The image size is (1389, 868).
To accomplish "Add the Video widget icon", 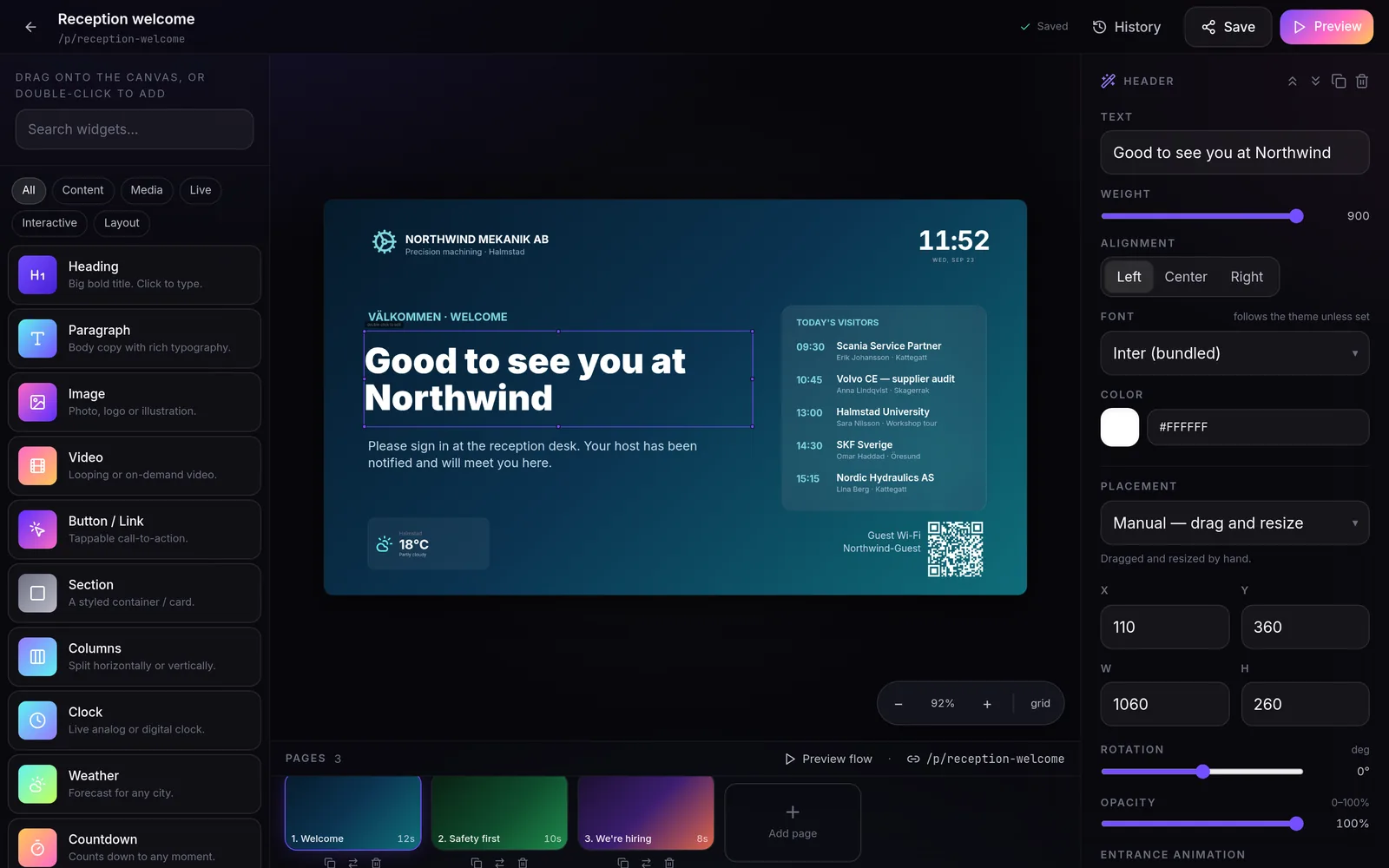I will click(37, 465).
